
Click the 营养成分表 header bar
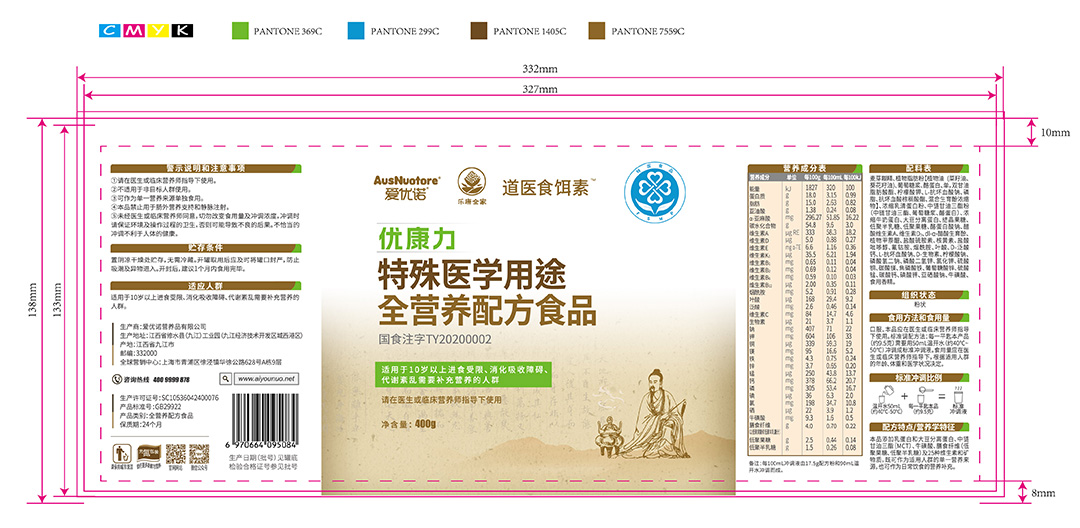[x=804, y=168]
